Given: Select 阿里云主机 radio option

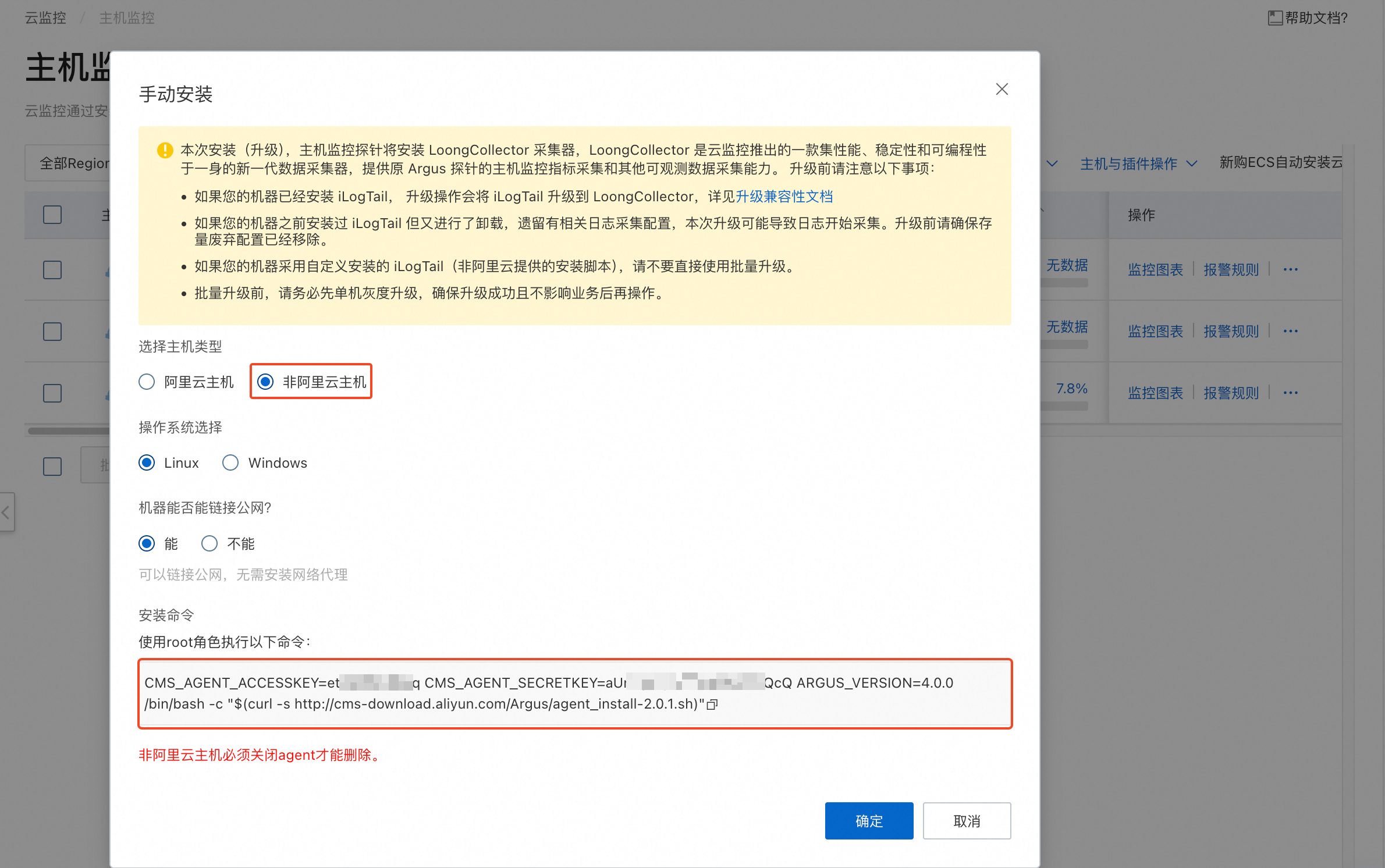Looking at the screenshot, I should click(x=147, y=382).
